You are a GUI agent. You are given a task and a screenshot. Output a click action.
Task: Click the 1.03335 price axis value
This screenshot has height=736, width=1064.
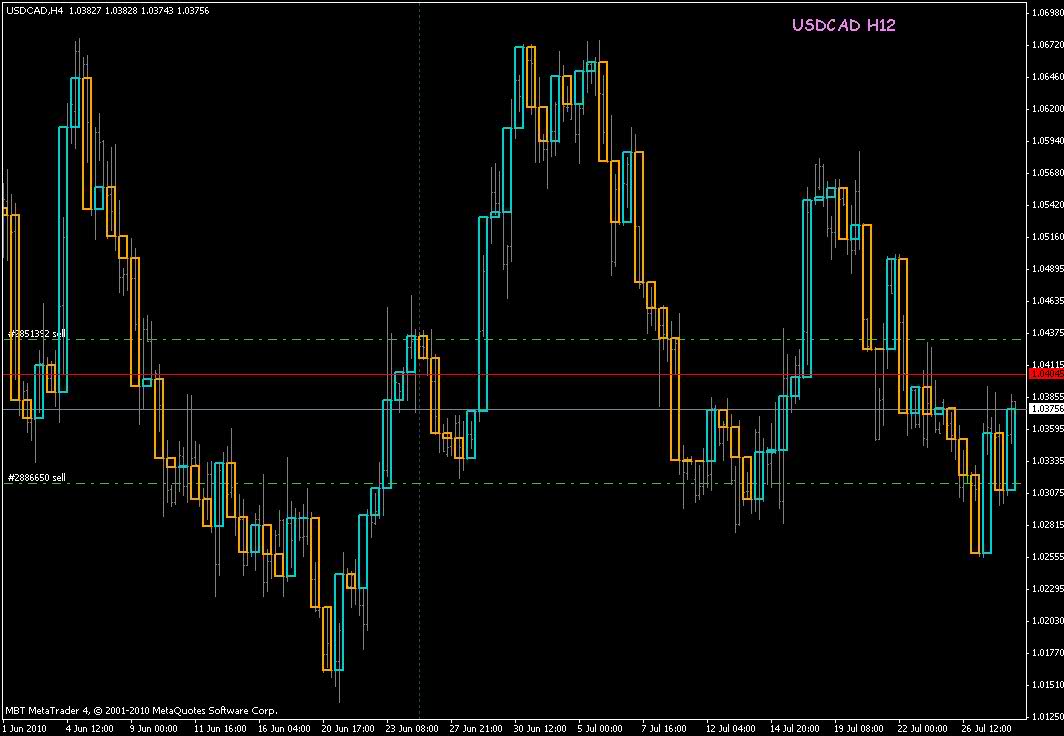1047,460
